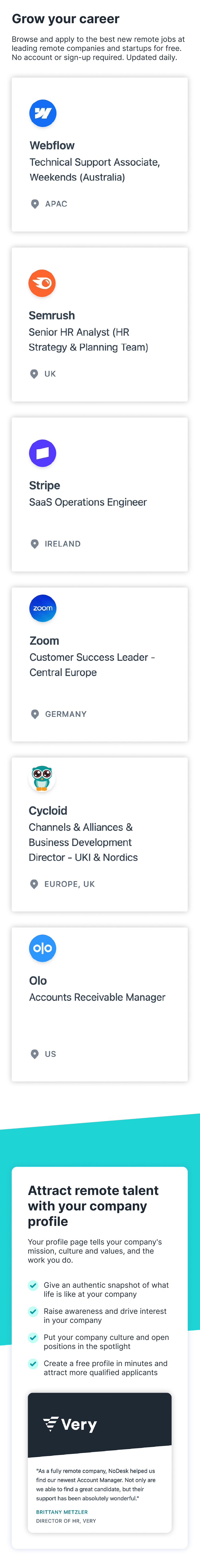Viewport: 200px width, 1568px height.
Task: Click the Webflow company logo icon
Action: coord(43,113)
